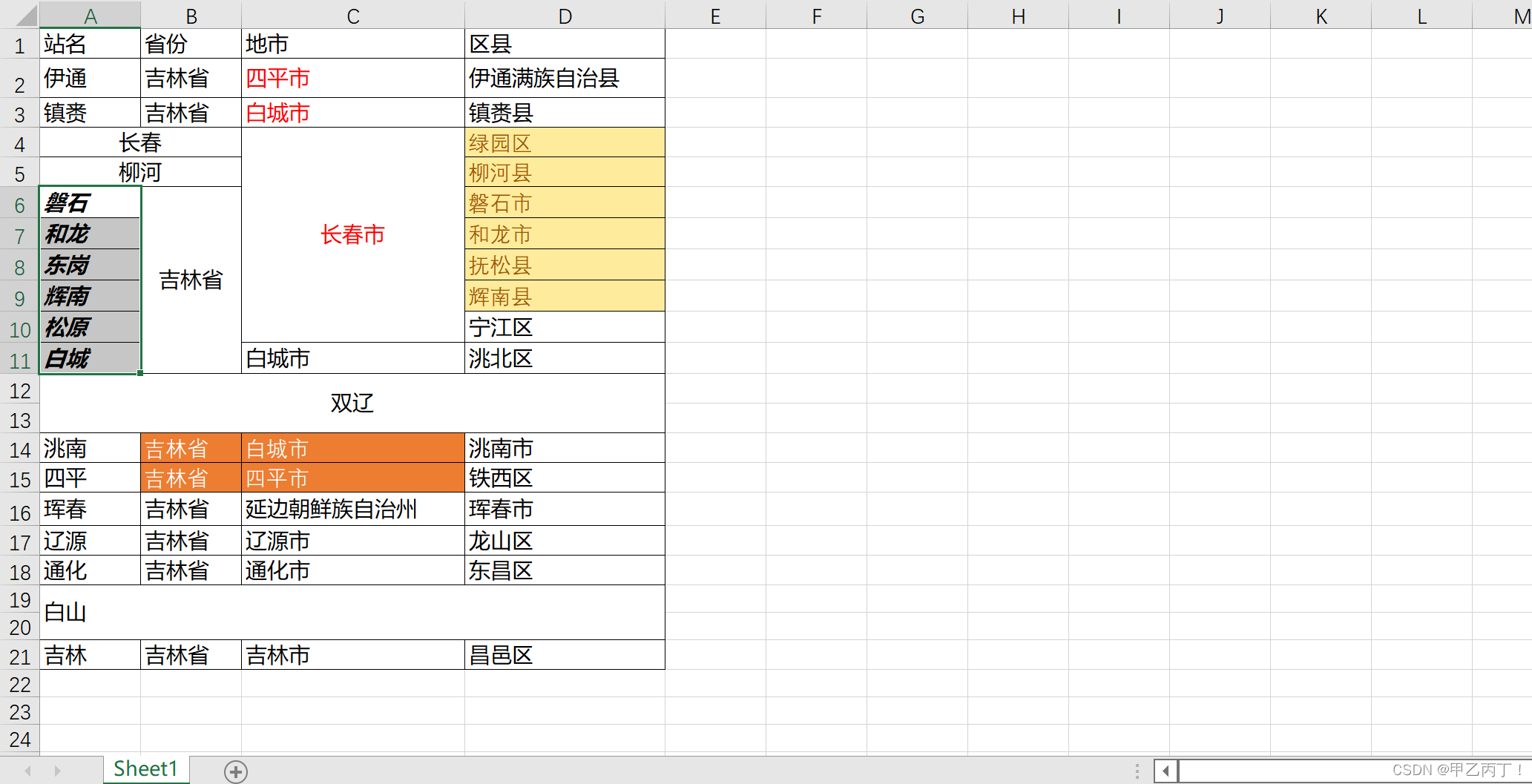
Task: Select the 铁西区 cell
Action: click(x=565, y=478)
